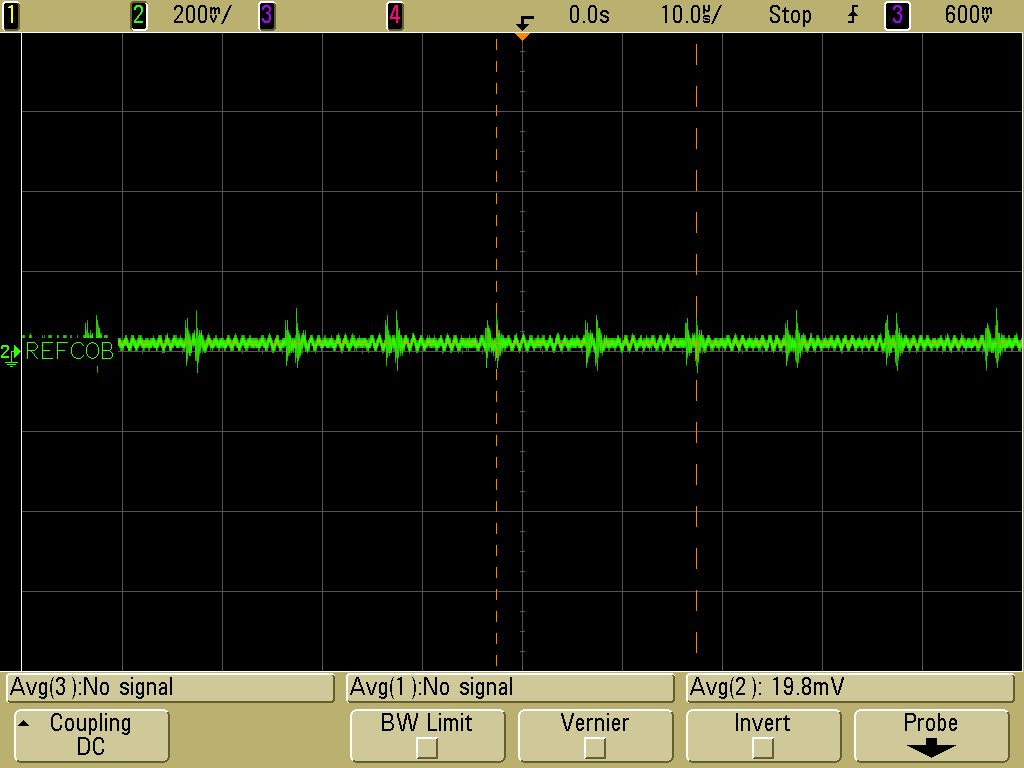Image resolution: width=1024 pixels, height=768 pixels.
Task: Click the 0.0s delay value
Action: (x=589, y=15)
